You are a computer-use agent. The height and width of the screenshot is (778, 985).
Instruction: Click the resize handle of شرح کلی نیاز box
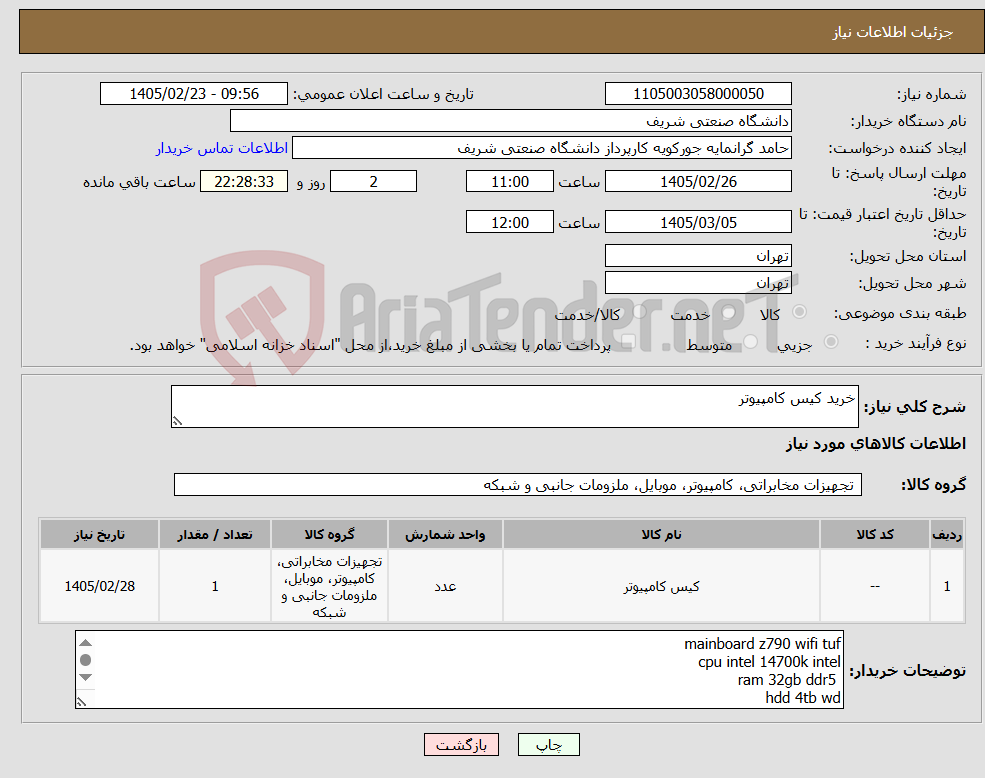tap(178, 421)
